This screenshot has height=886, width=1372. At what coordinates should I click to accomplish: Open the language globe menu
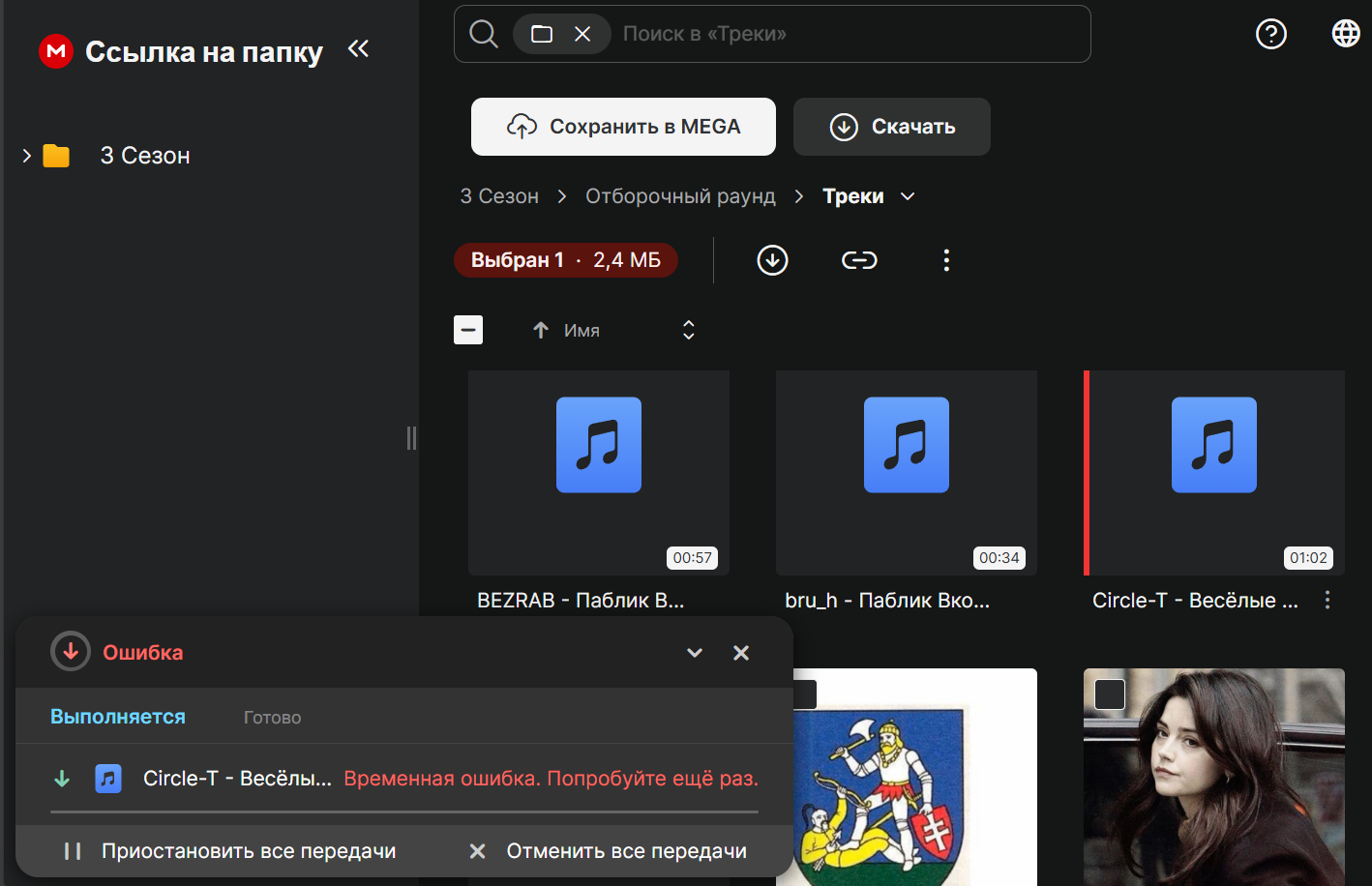click(x=1346, y=33)
